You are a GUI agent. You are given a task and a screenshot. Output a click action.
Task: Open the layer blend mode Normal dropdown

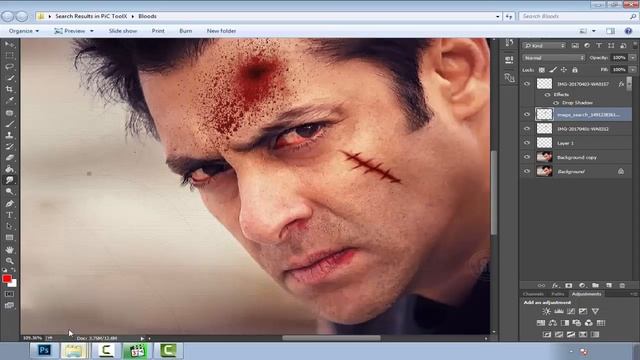tap(553, 58)
